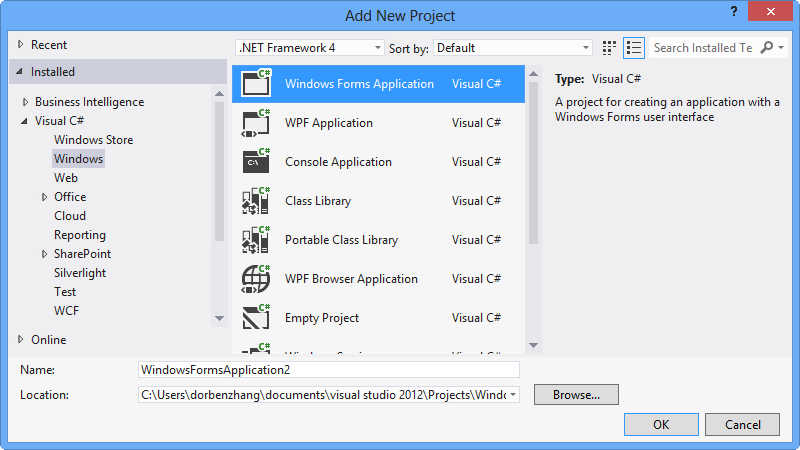Select the Windows Store category

click(93, 140)
